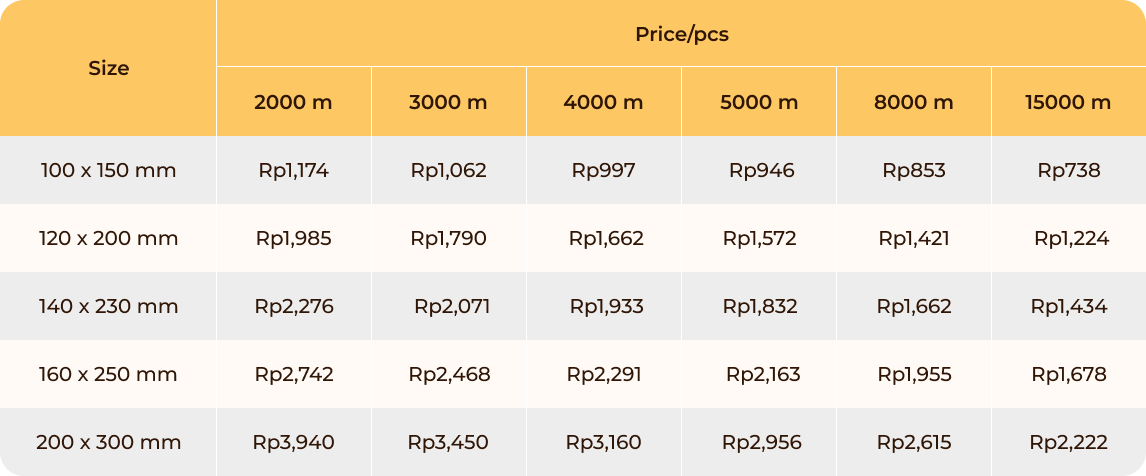Select the 5000 m column header
Viewport: 1146px width, 476px height.
(759, 102)
